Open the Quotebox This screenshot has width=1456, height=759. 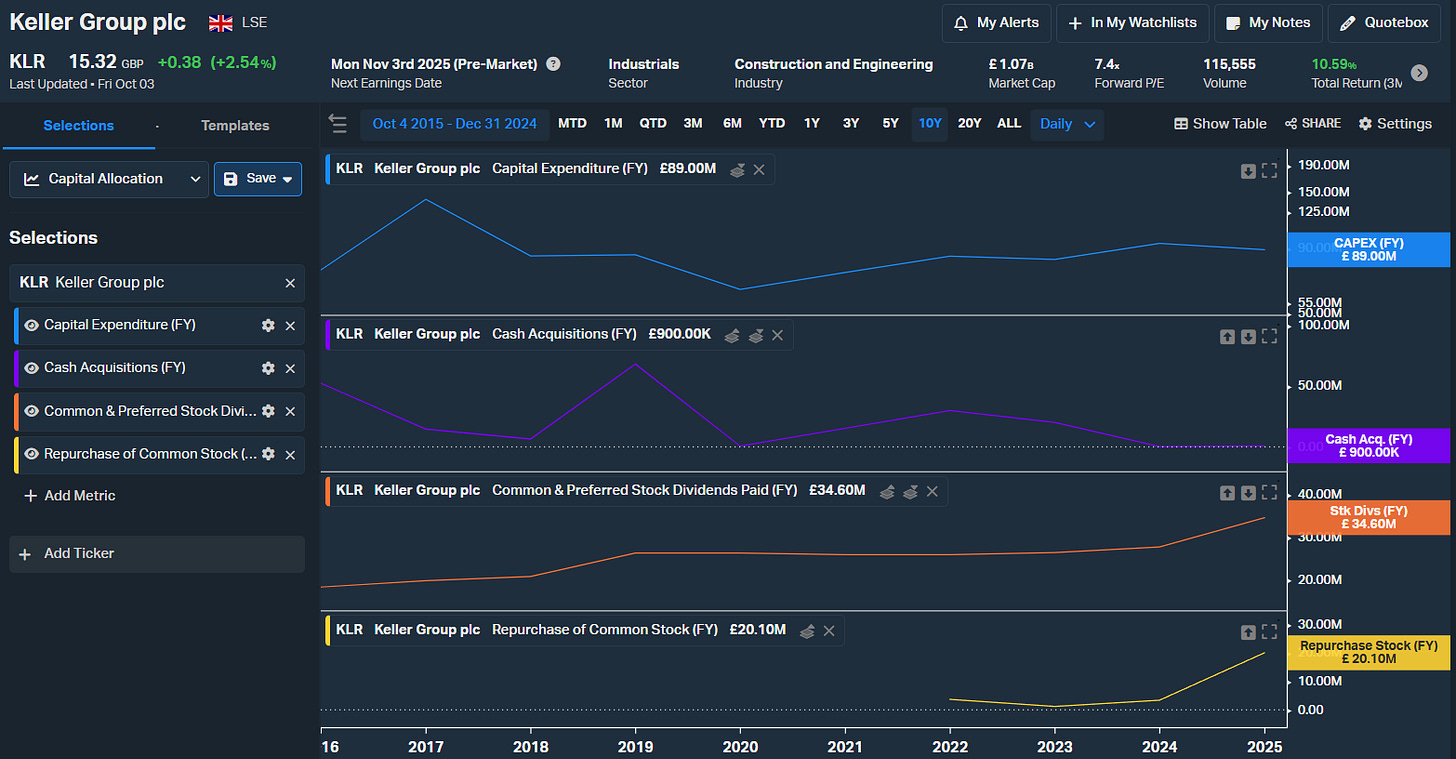pos(1385,23)
